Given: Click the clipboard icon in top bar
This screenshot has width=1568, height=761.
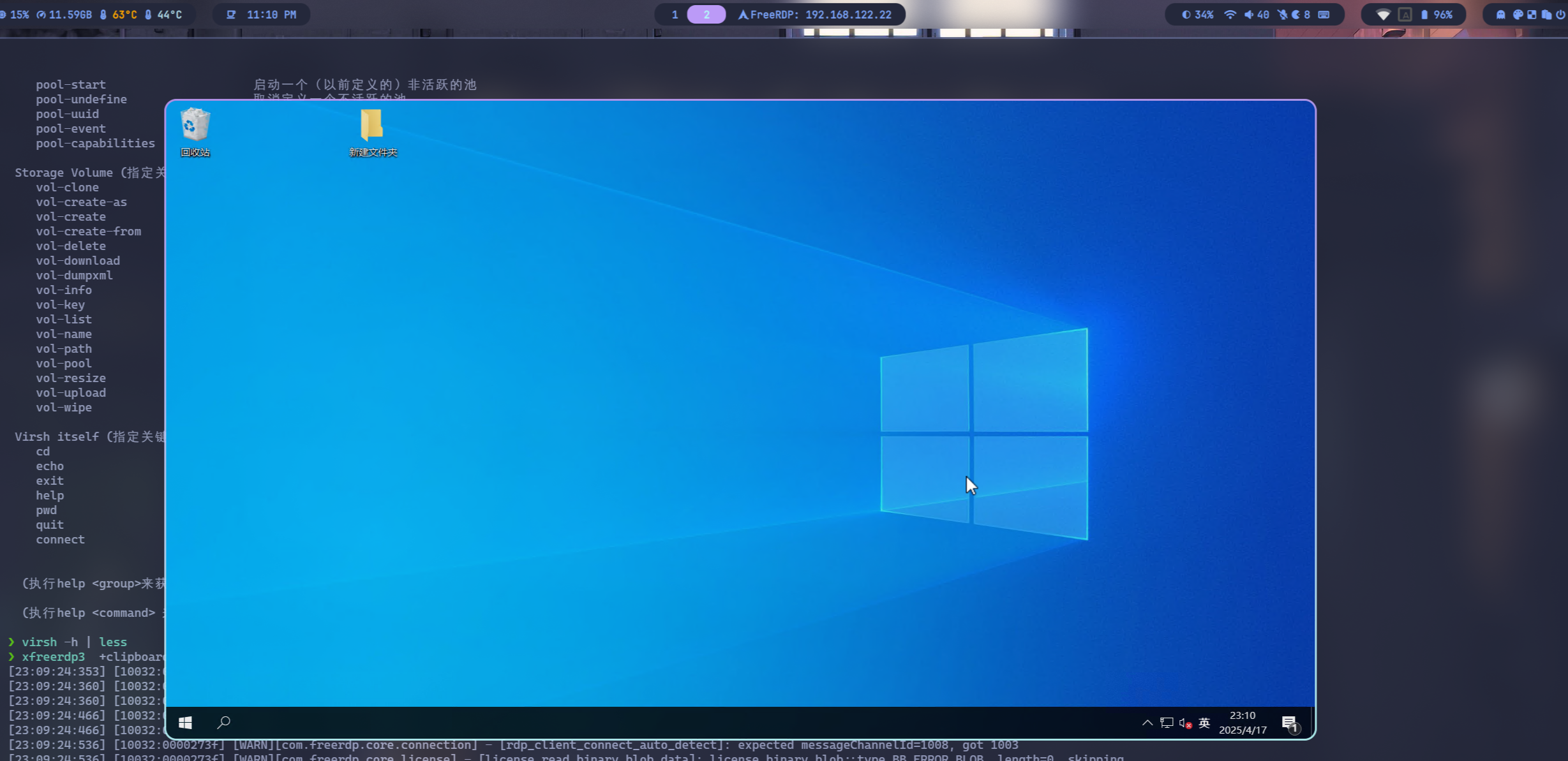Looking at the screenshot, I should coord(1546,15).
